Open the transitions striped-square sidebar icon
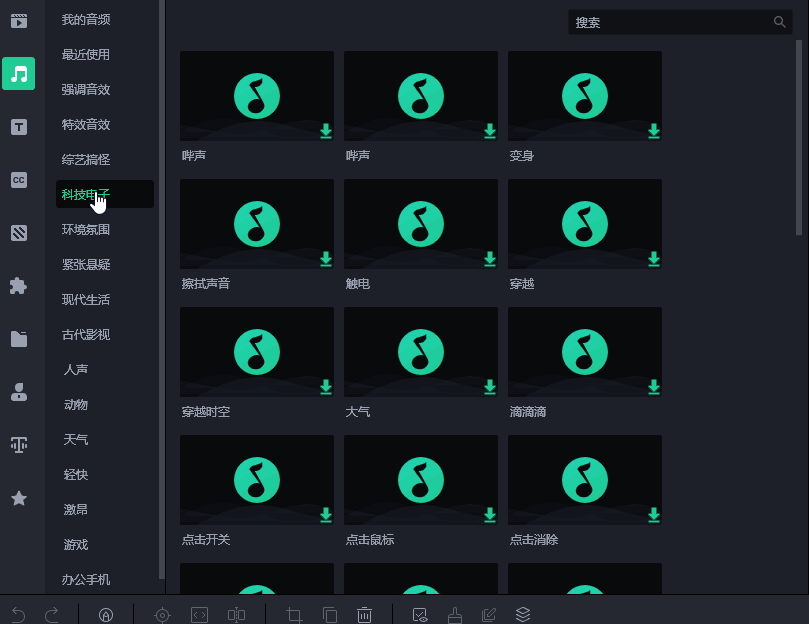Screen dimensions: 809x624 click(19, 233)
